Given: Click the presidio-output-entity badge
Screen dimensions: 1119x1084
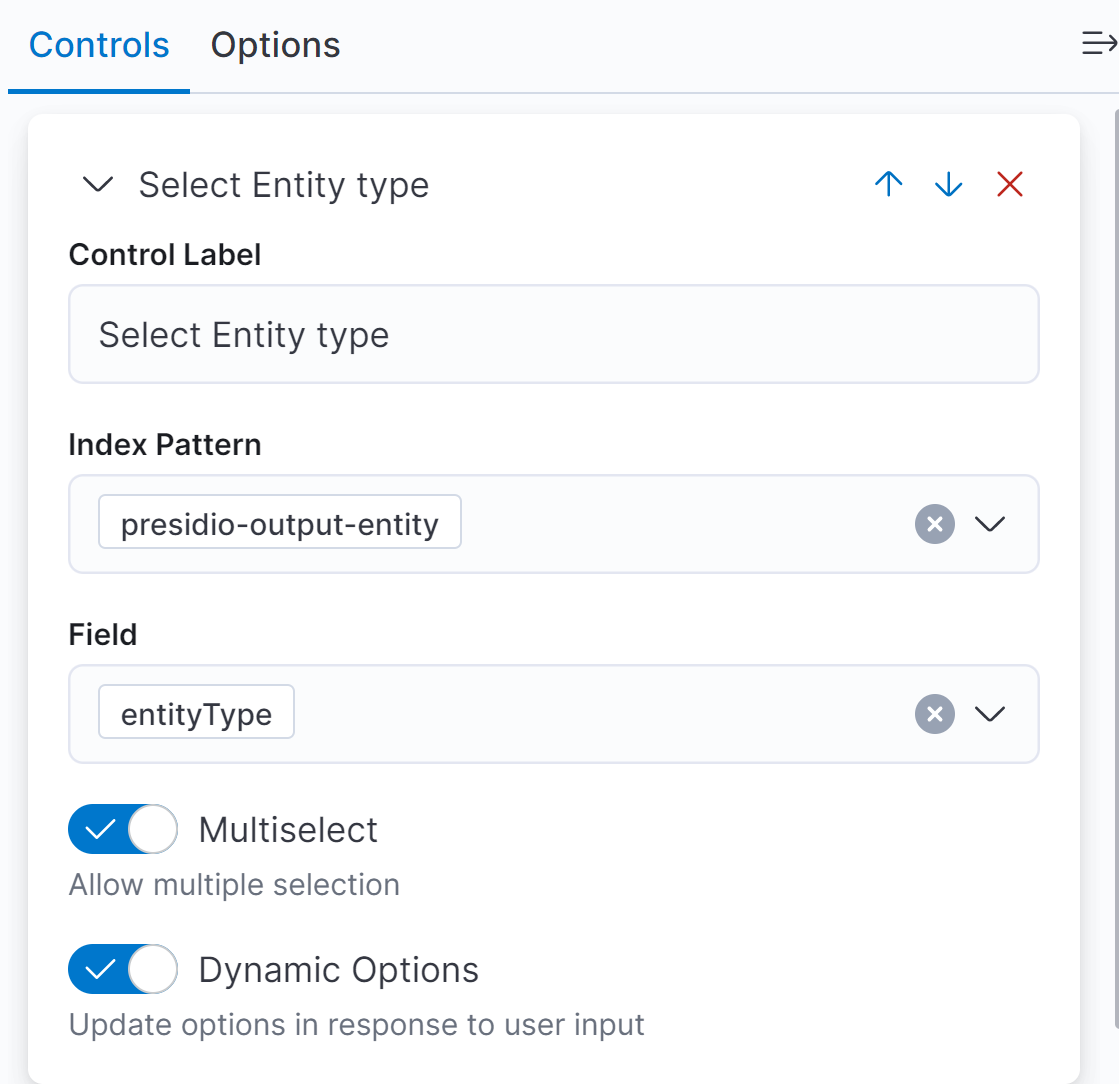Looking at the screenshot, I should tap(279, 521).
